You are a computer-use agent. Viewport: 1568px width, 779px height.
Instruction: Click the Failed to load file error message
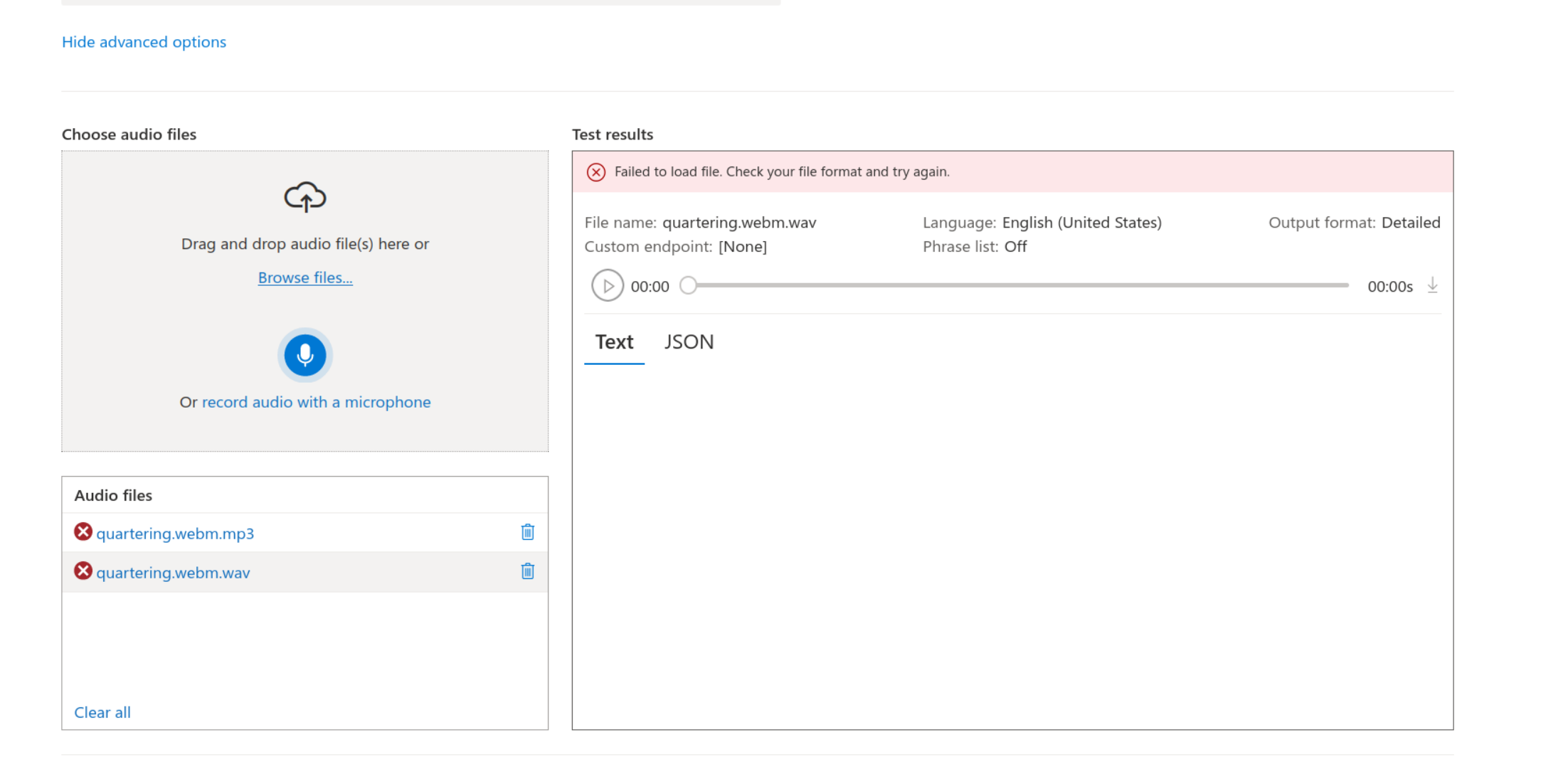coord(782,171)
